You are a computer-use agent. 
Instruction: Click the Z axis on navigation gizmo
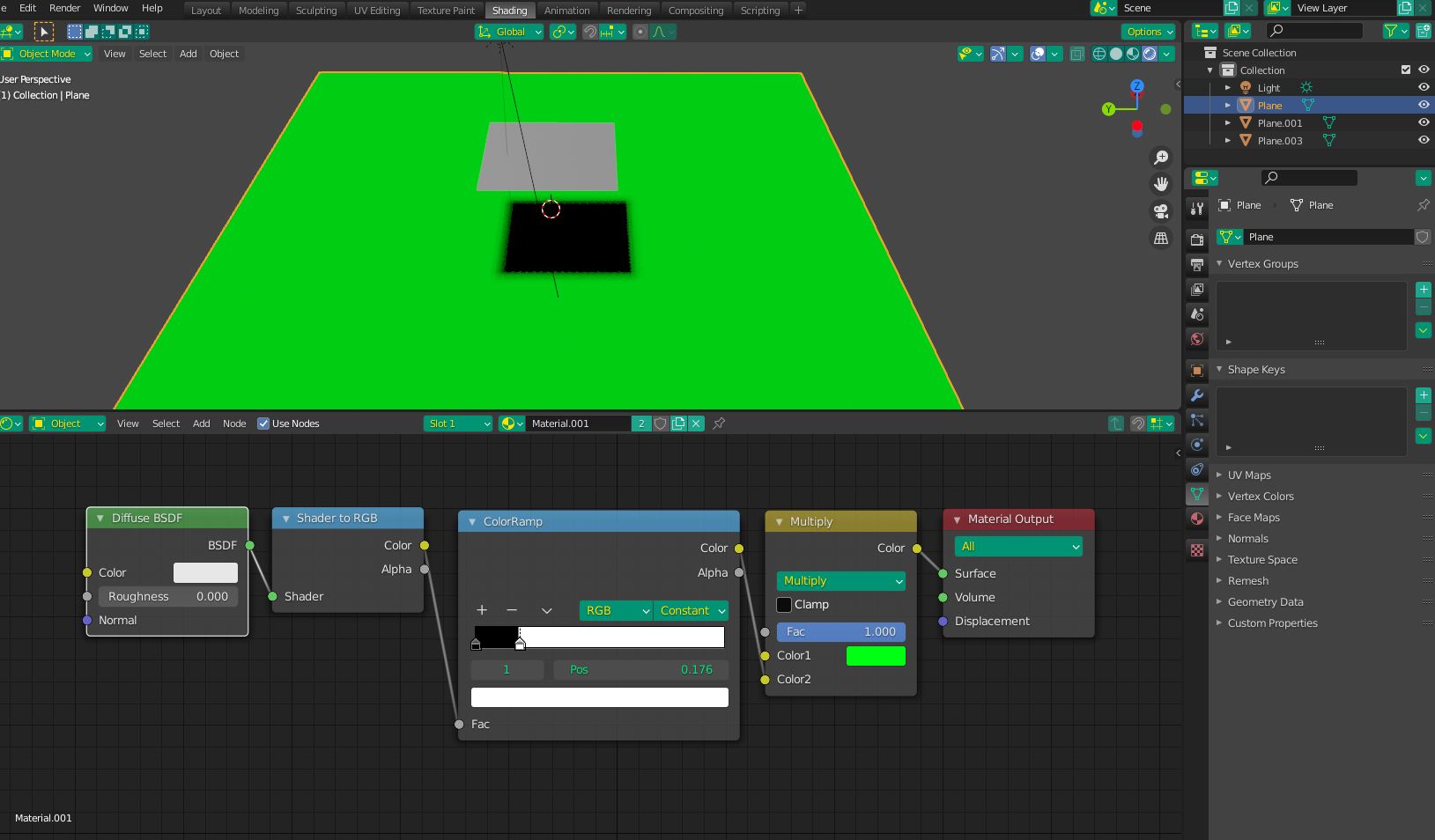point(1137,85)
